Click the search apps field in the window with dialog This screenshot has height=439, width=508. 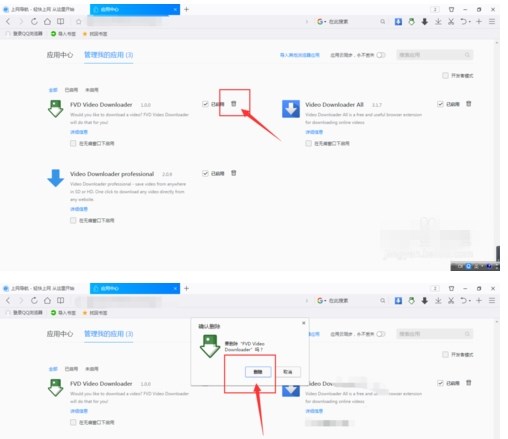tap(435, 334)
